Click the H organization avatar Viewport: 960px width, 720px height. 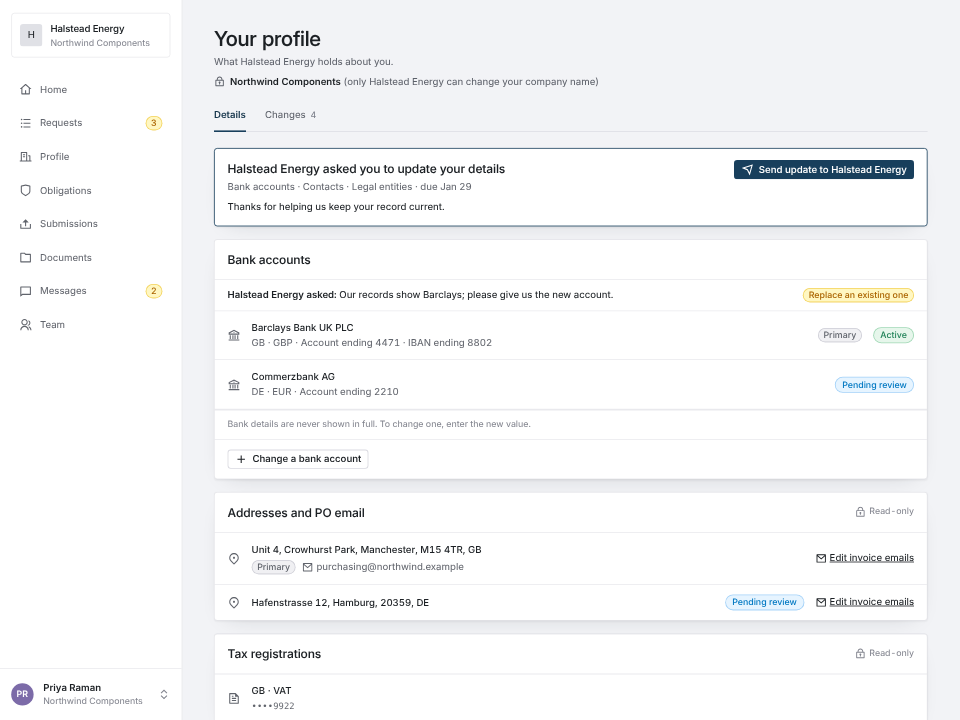click(31, 35)
